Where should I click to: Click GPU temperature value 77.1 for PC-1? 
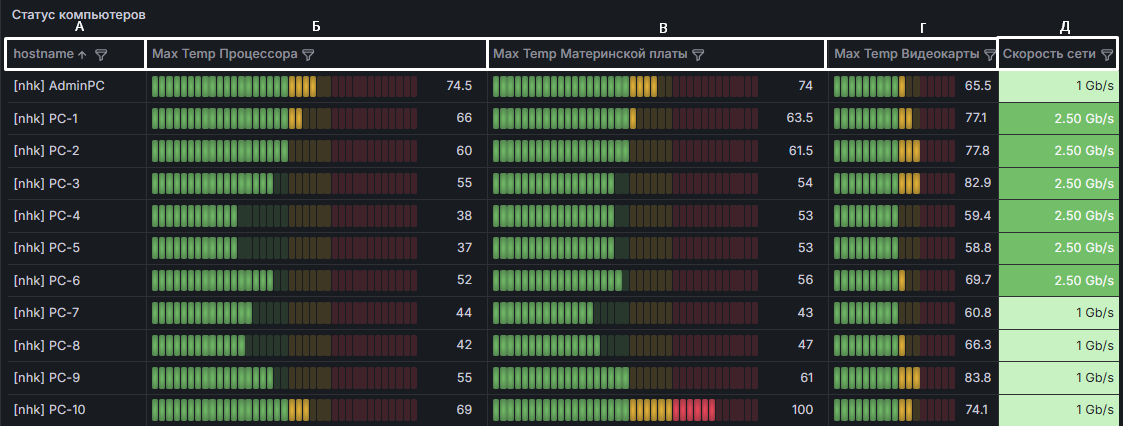pyautogui.click(x=976, y=118)
